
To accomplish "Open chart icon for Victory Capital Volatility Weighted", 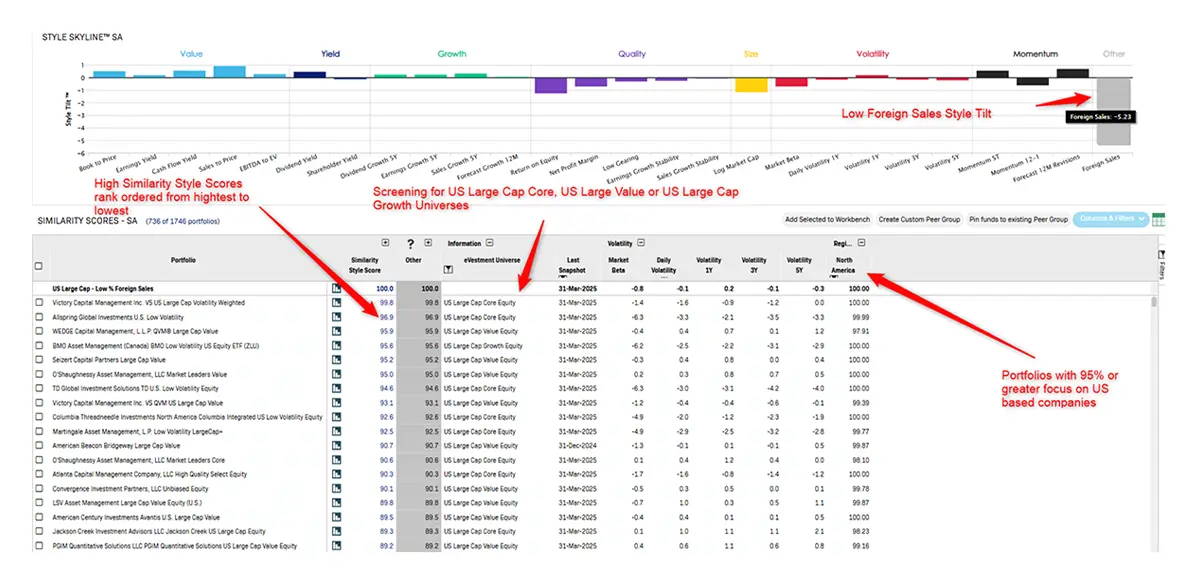I will pyautogui.click(x=337, y=302).
